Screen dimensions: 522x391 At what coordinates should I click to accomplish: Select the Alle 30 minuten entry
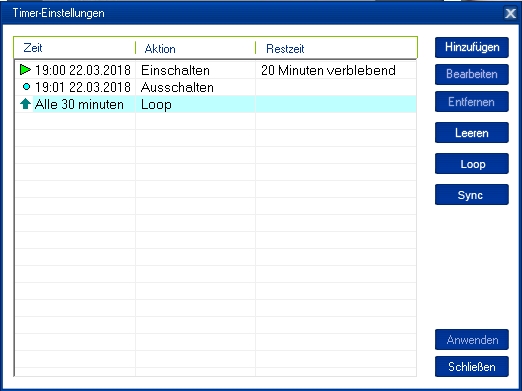click(79, 104)
